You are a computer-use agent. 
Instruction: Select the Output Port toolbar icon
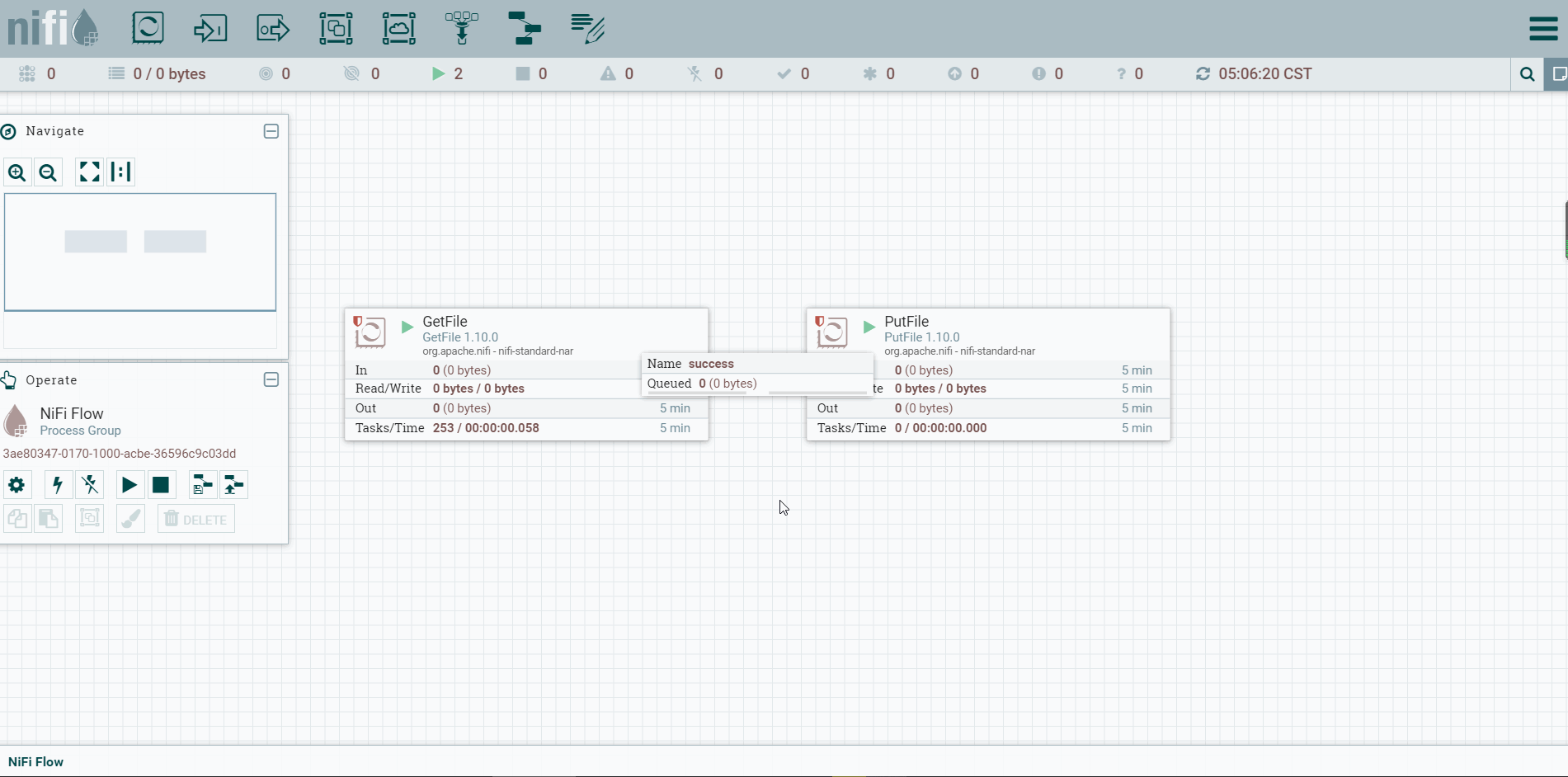[x=273, y=28]
